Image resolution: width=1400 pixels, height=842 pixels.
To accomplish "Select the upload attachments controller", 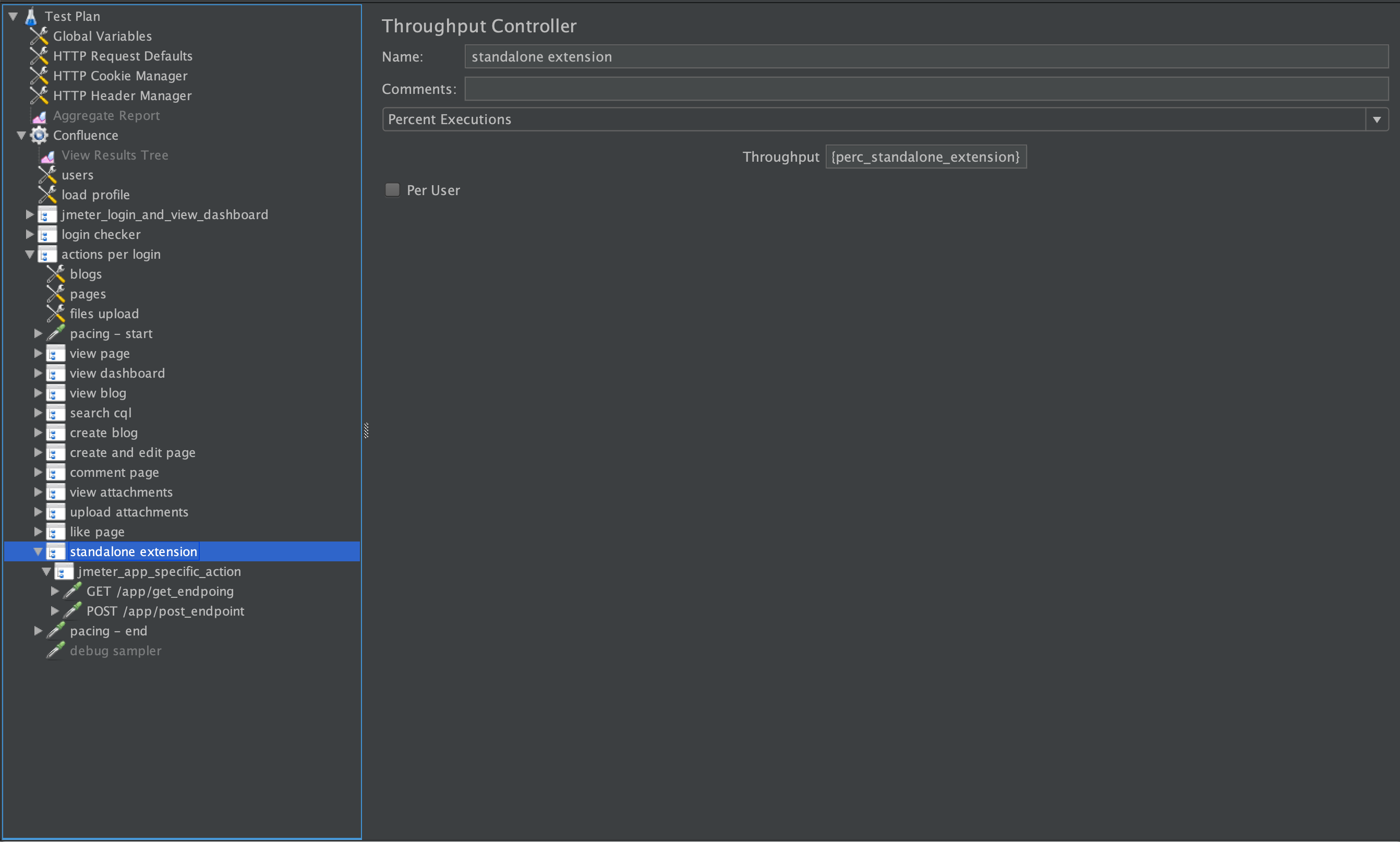I will 129,512.
